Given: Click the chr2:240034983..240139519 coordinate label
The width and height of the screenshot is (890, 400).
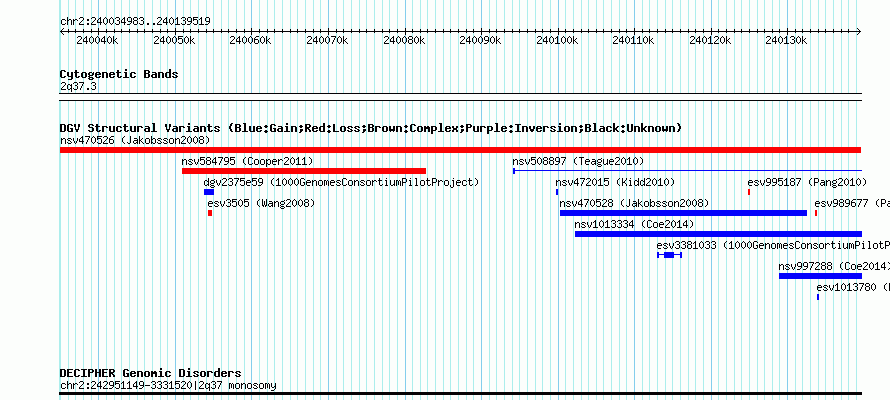Looking at the screenshot, I should coord(135,22).
